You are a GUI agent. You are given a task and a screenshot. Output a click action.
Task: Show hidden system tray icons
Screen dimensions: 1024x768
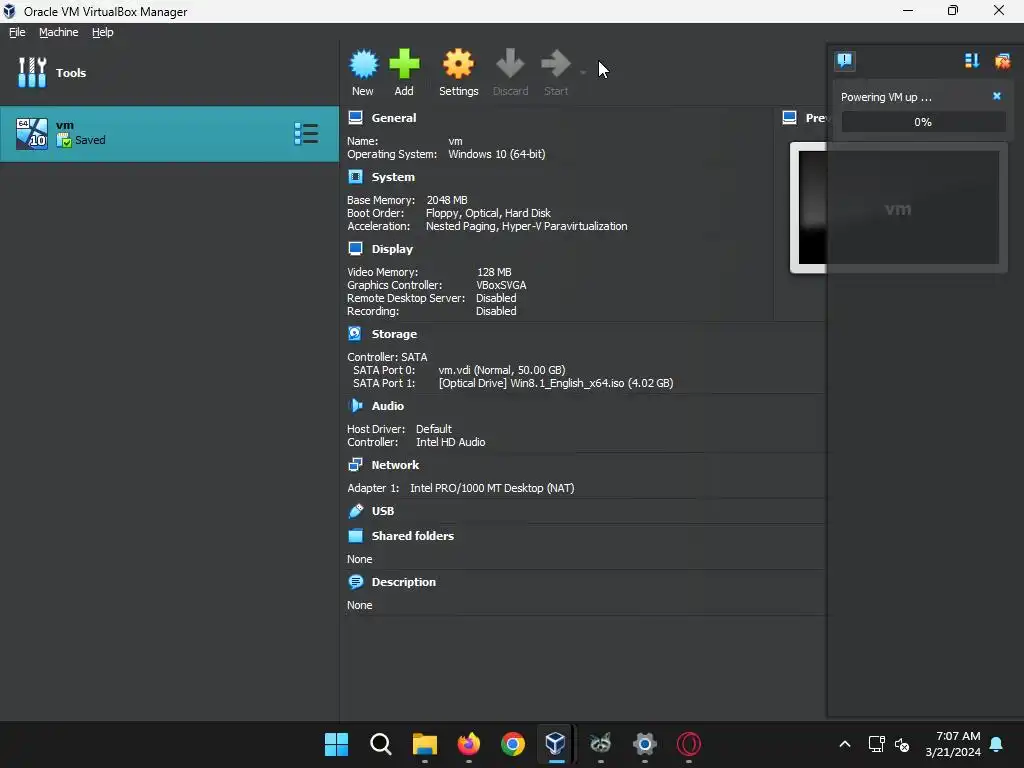click(844, 744)
